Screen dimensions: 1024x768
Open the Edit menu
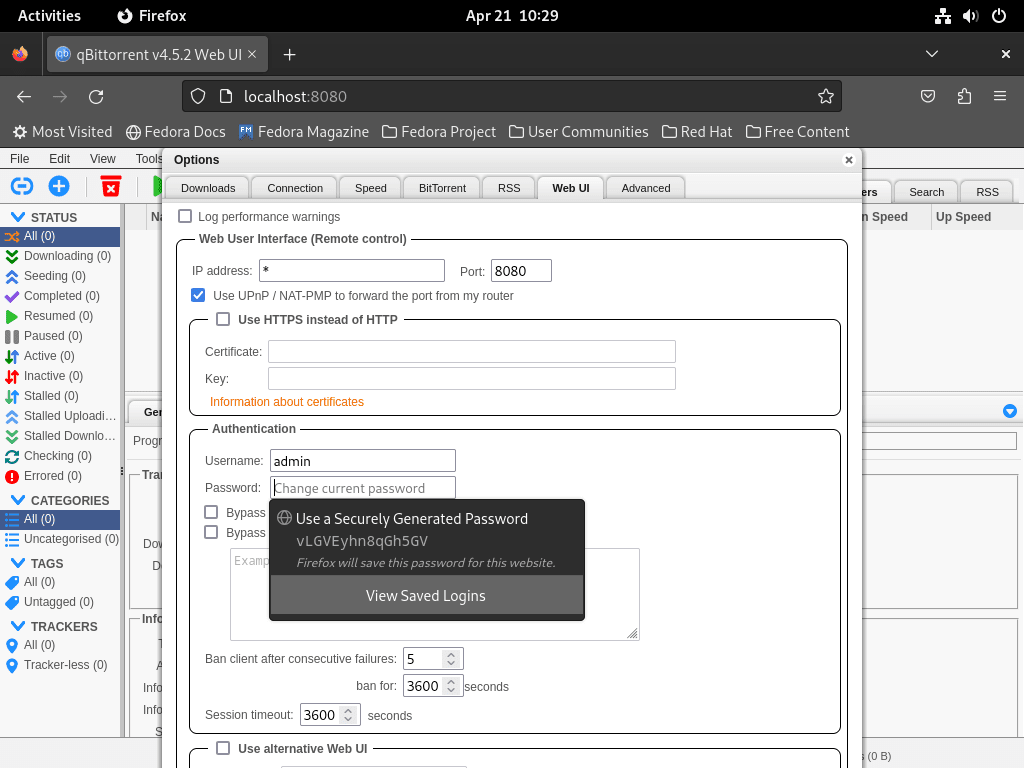point(59,158)
